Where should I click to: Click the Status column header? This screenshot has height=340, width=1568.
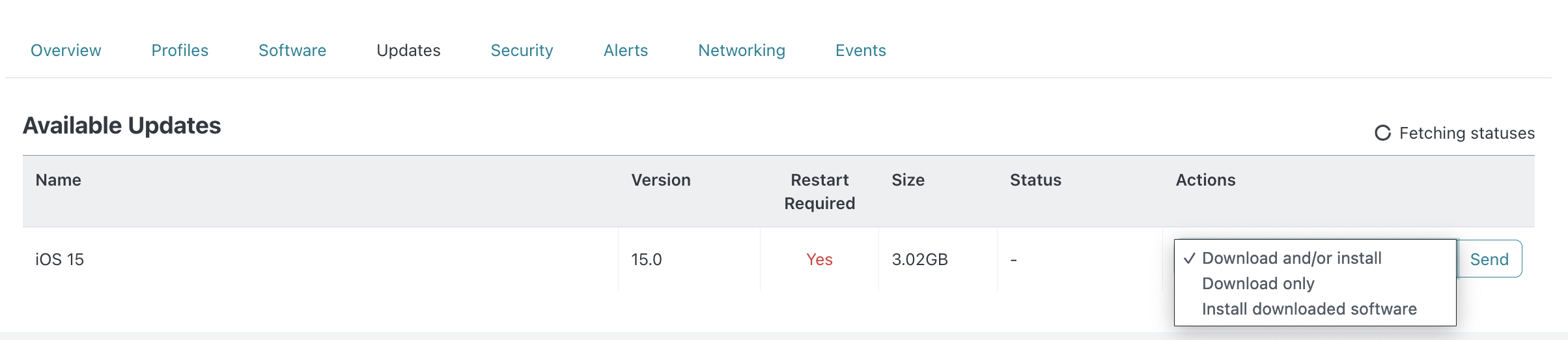tap(1036, 180)
